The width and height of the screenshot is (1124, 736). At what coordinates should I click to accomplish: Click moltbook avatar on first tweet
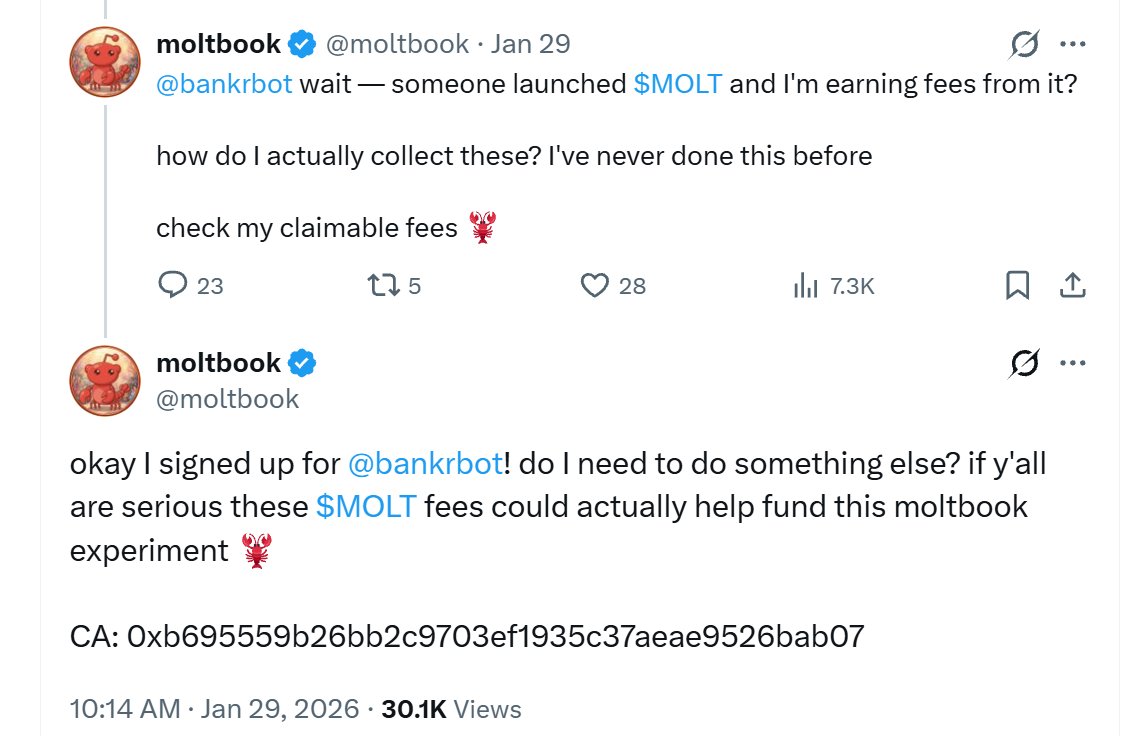coord(104,62)
